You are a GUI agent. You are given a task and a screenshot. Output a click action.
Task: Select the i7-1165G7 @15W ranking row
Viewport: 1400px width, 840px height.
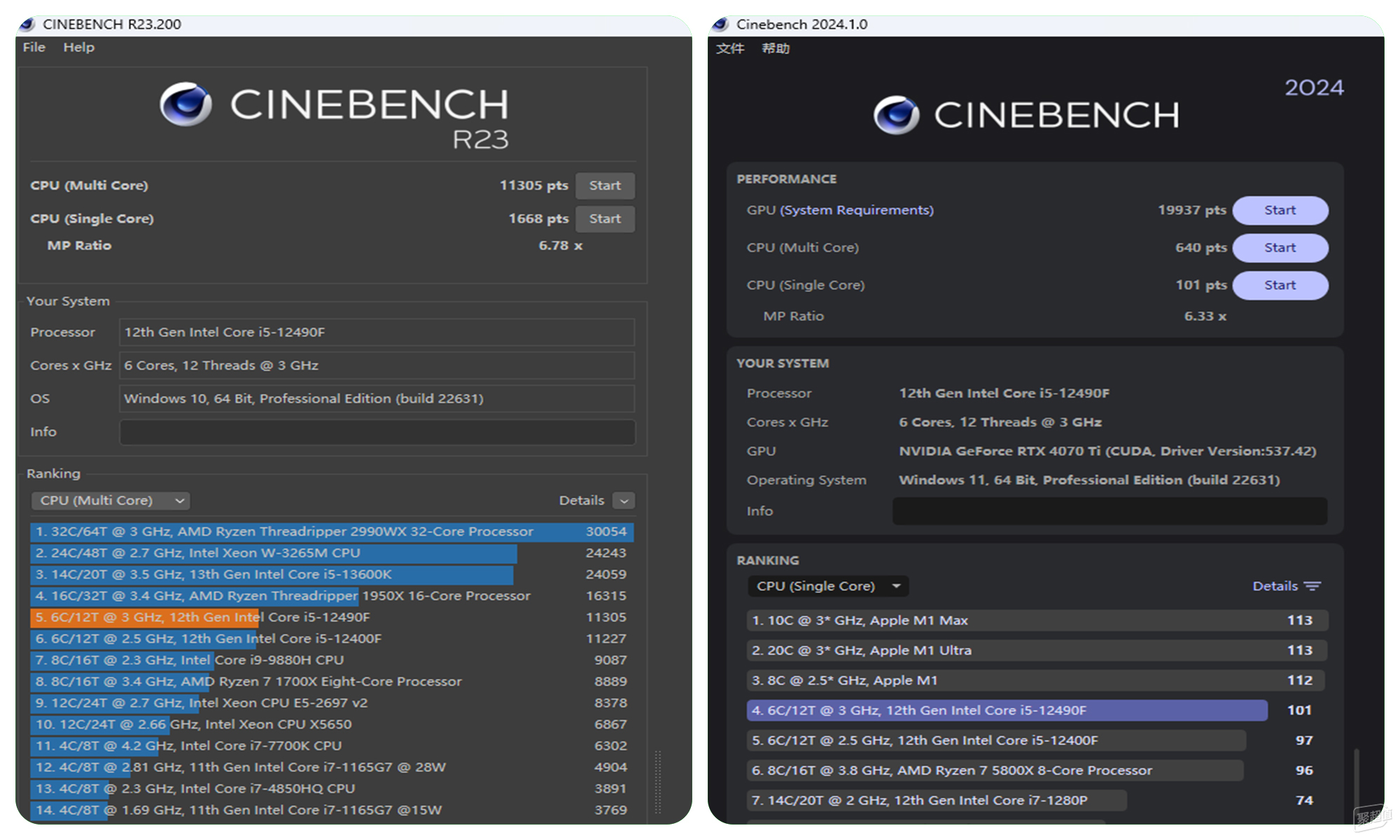coord(332,810)
